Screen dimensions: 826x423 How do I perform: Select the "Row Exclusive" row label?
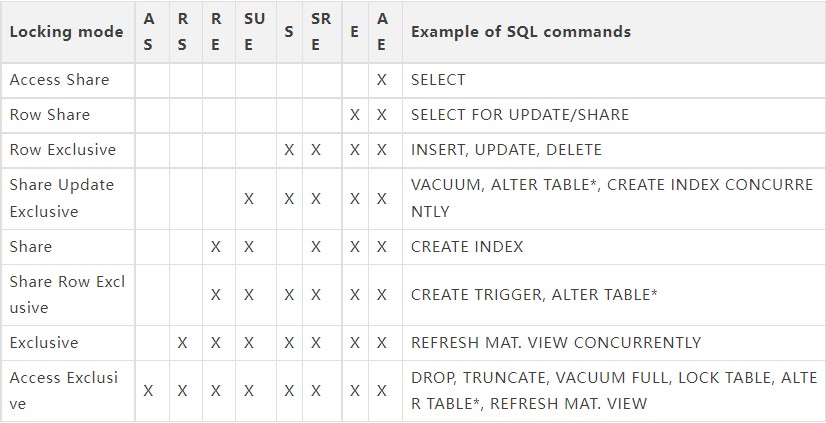(62, 150)
